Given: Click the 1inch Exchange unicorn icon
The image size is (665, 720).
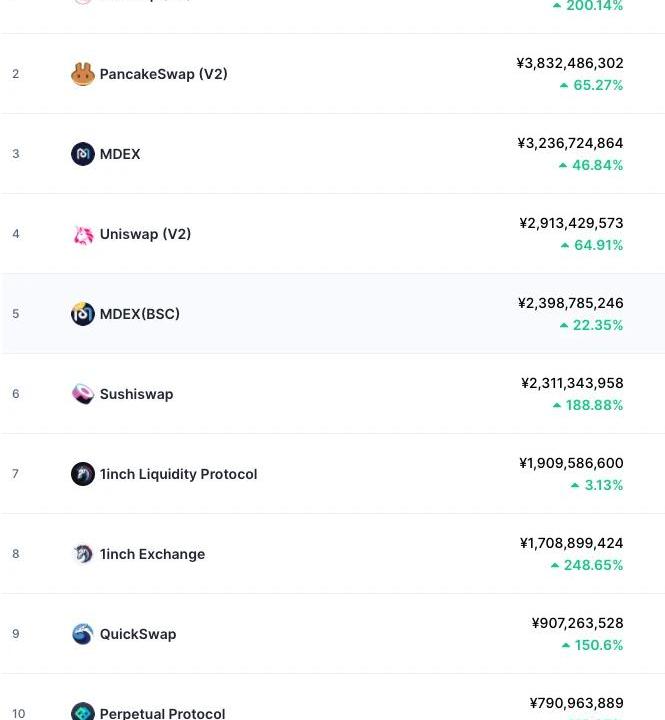Looking at the screenshot, I should (83, 554).
